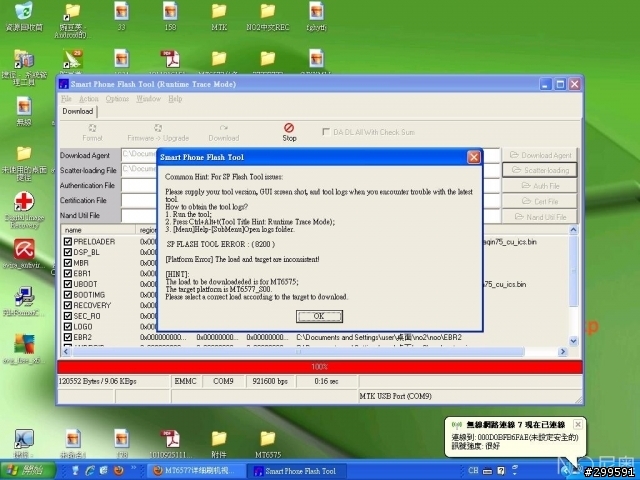Open the File menu
Image resolution: width=640 pixels, height=480 pixels.
[66, 99]
